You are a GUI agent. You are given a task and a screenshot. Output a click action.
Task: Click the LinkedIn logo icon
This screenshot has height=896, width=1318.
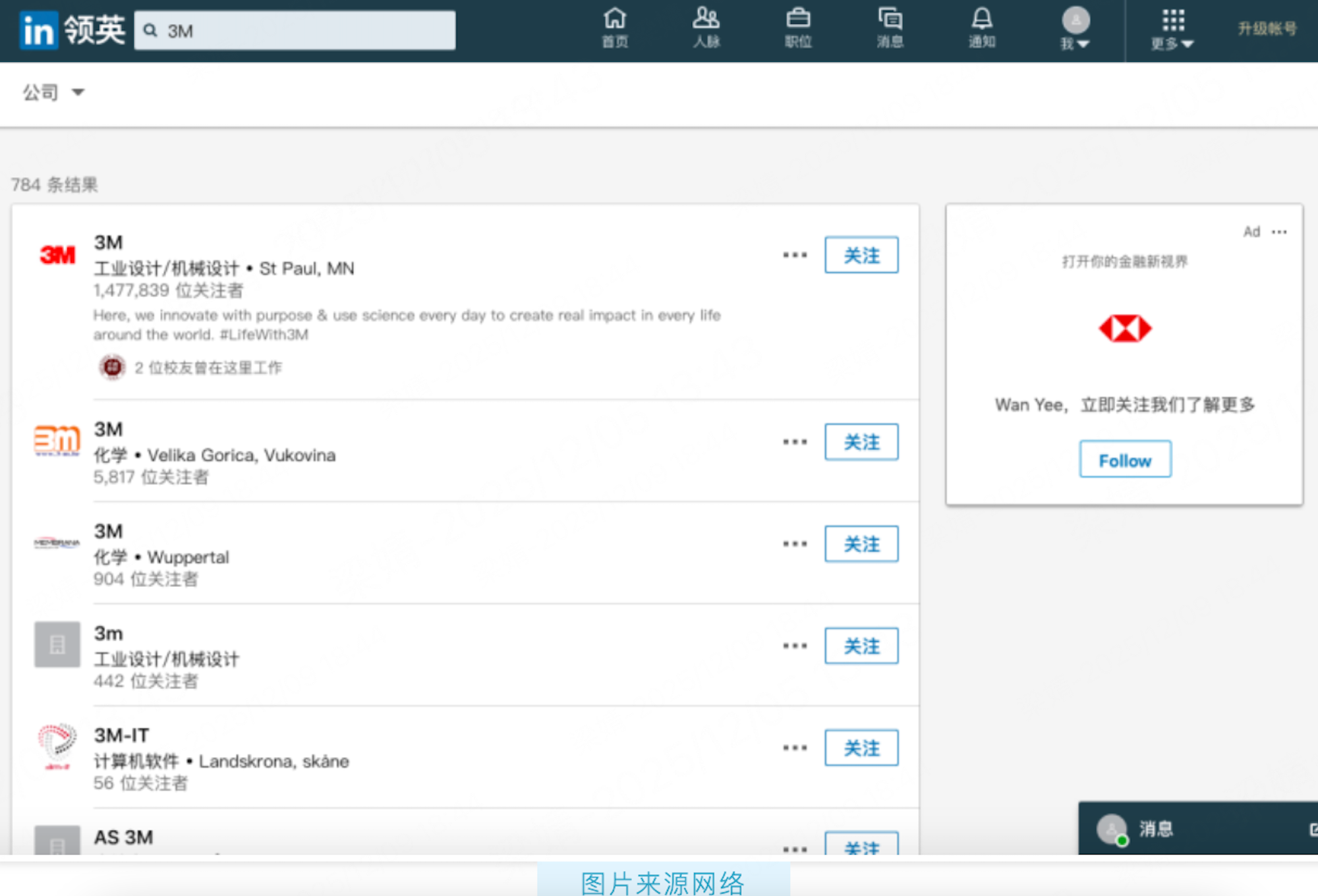point(38,30)
